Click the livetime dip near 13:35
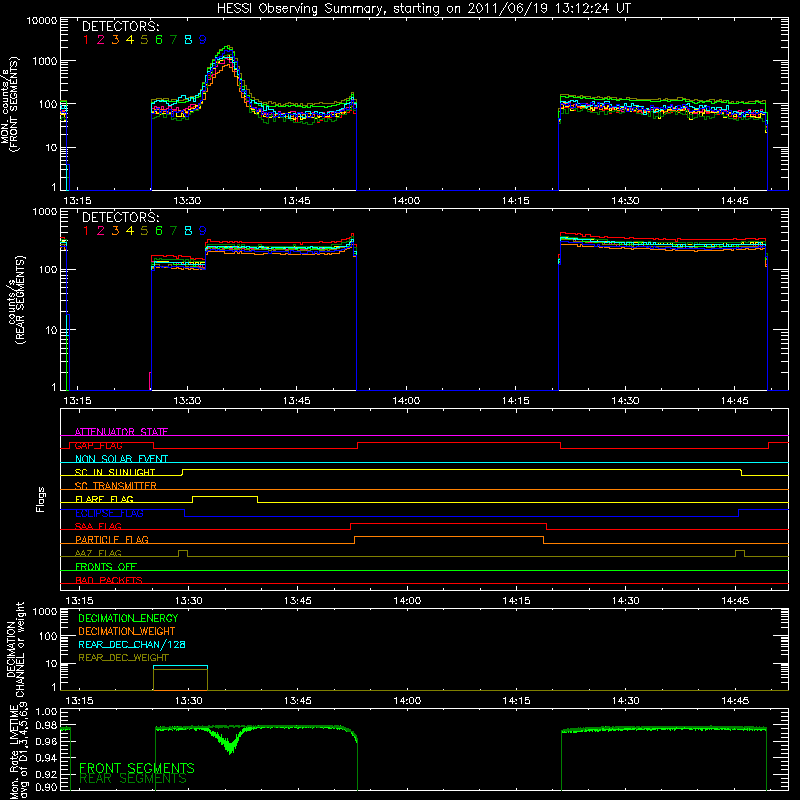800x800 pixels. pyautogui.click(x=230, y=746)
